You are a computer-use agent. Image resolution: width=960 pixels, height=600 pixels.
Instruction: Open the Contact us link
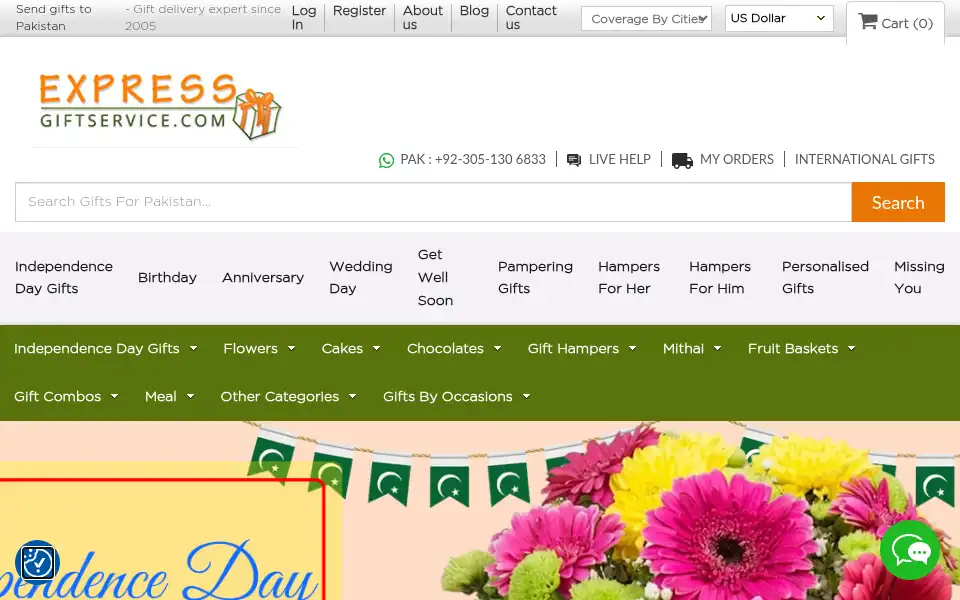click(x=531, y=18)
